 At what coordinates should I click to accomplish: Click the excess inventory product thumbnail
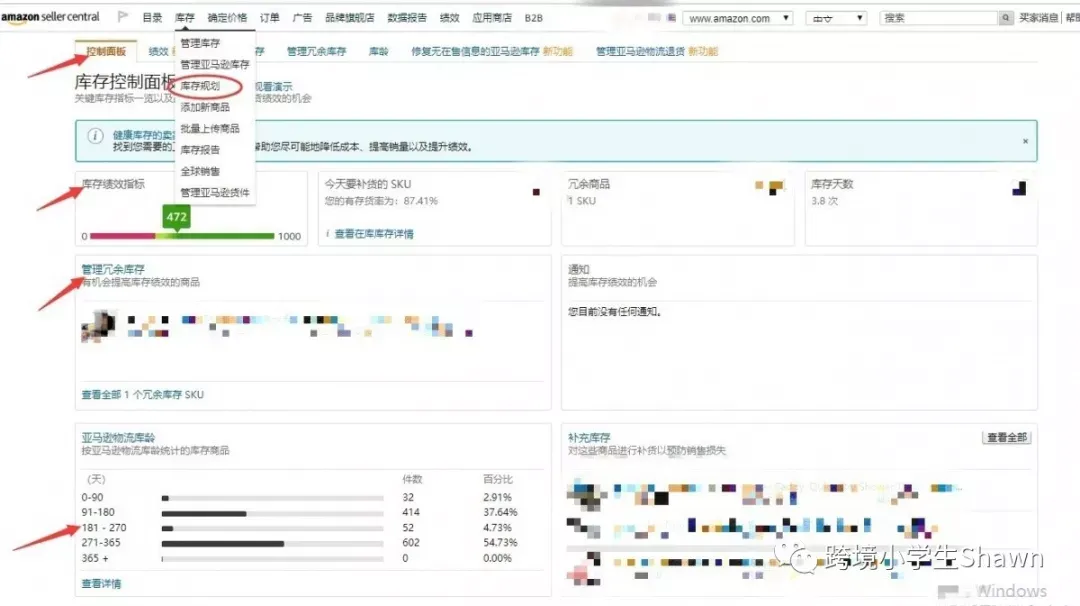[x=98, y=325]
